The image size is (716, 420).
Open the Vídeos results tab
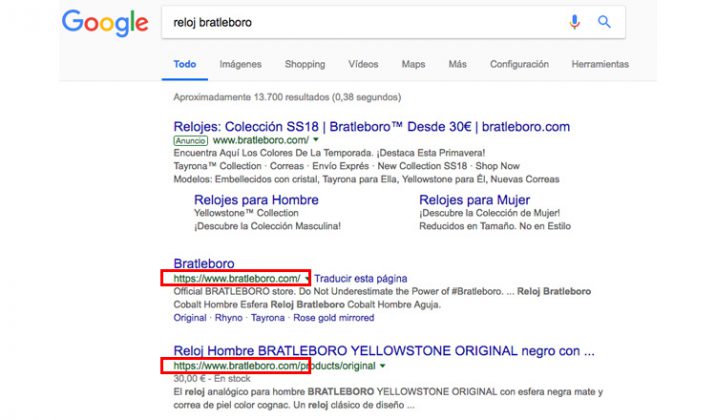click(363, 64)
